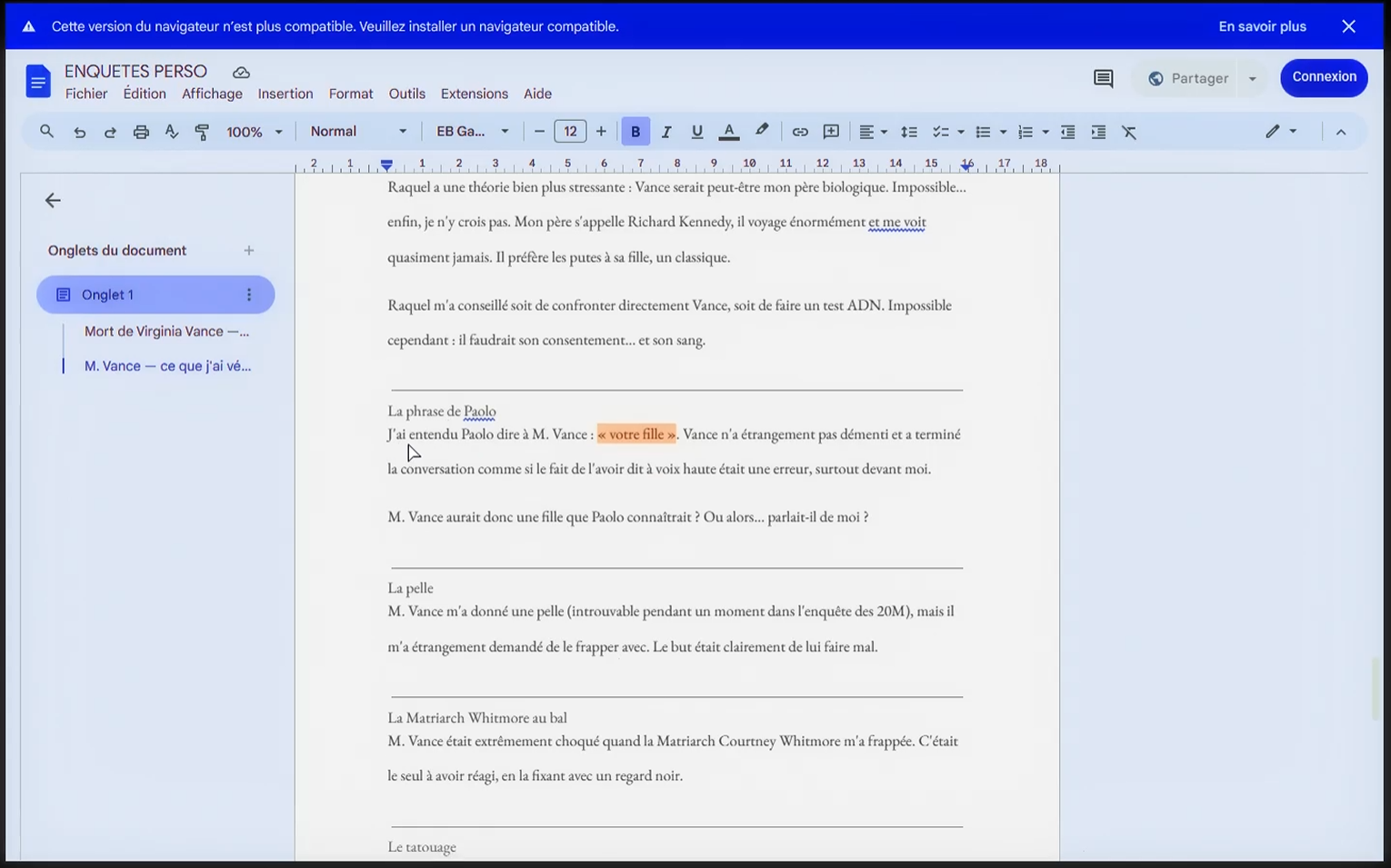Image resolution: width=1391 pixels, height=868 pixels.
Task: Toggle bold formatting off
Action: pyautogui.click(x=635, y=132)
